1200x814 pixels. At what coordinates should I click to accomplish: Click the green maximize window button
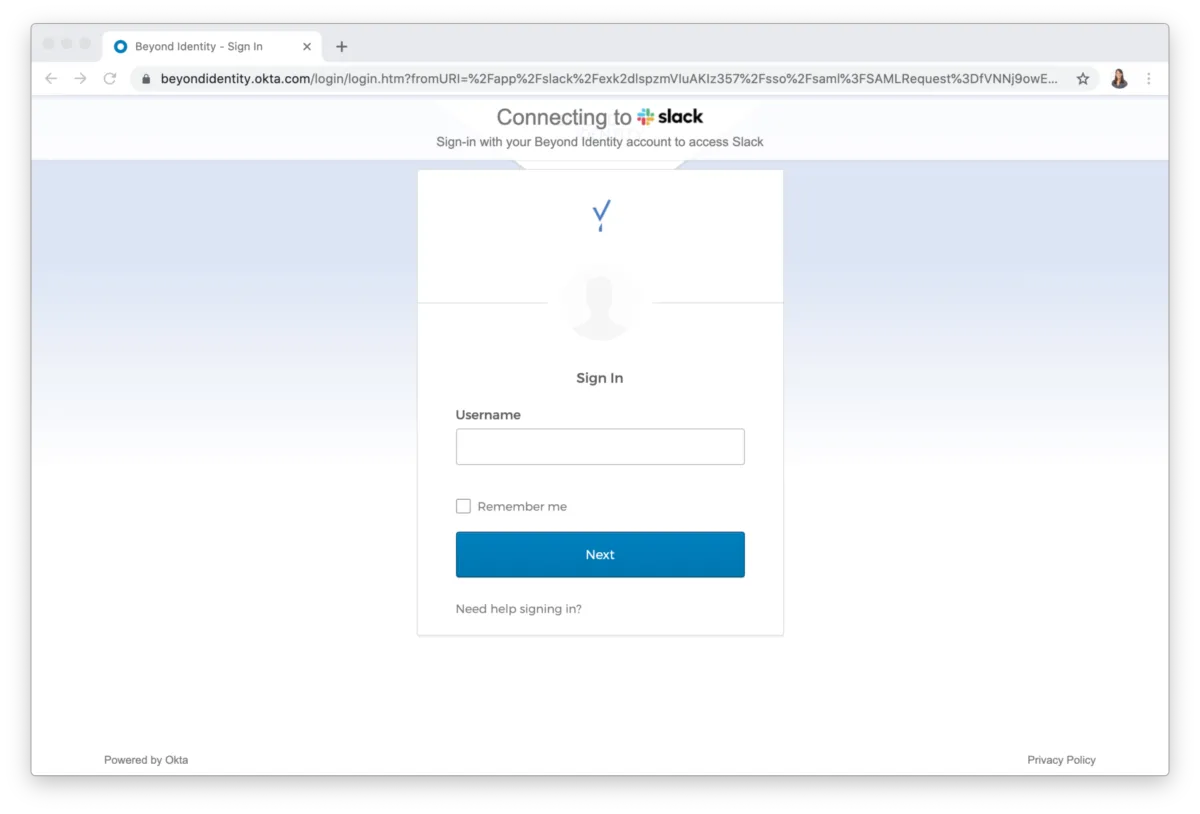click(x=85, y=44)
